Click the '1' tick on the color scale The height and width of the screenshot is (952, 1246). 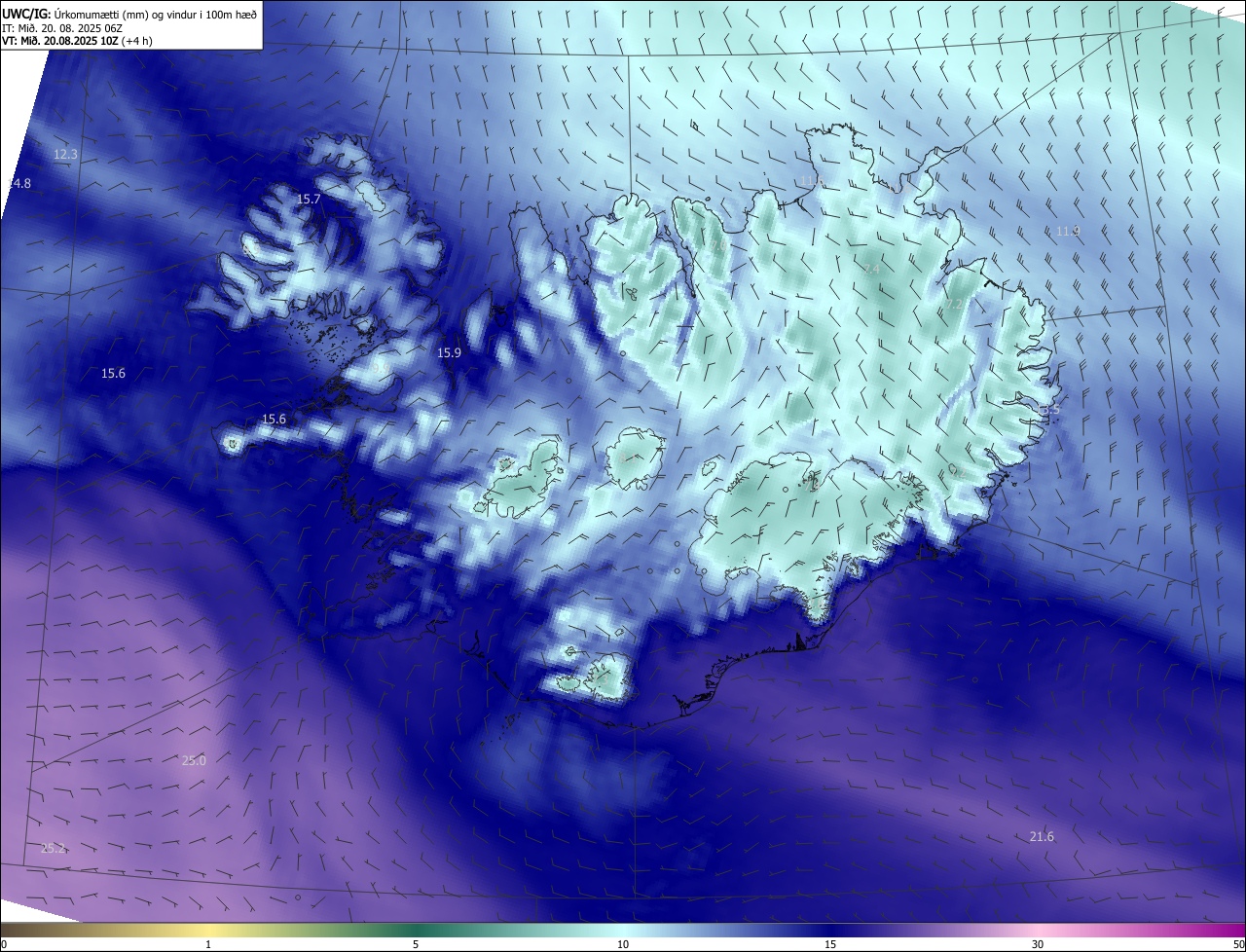(208, 944)
